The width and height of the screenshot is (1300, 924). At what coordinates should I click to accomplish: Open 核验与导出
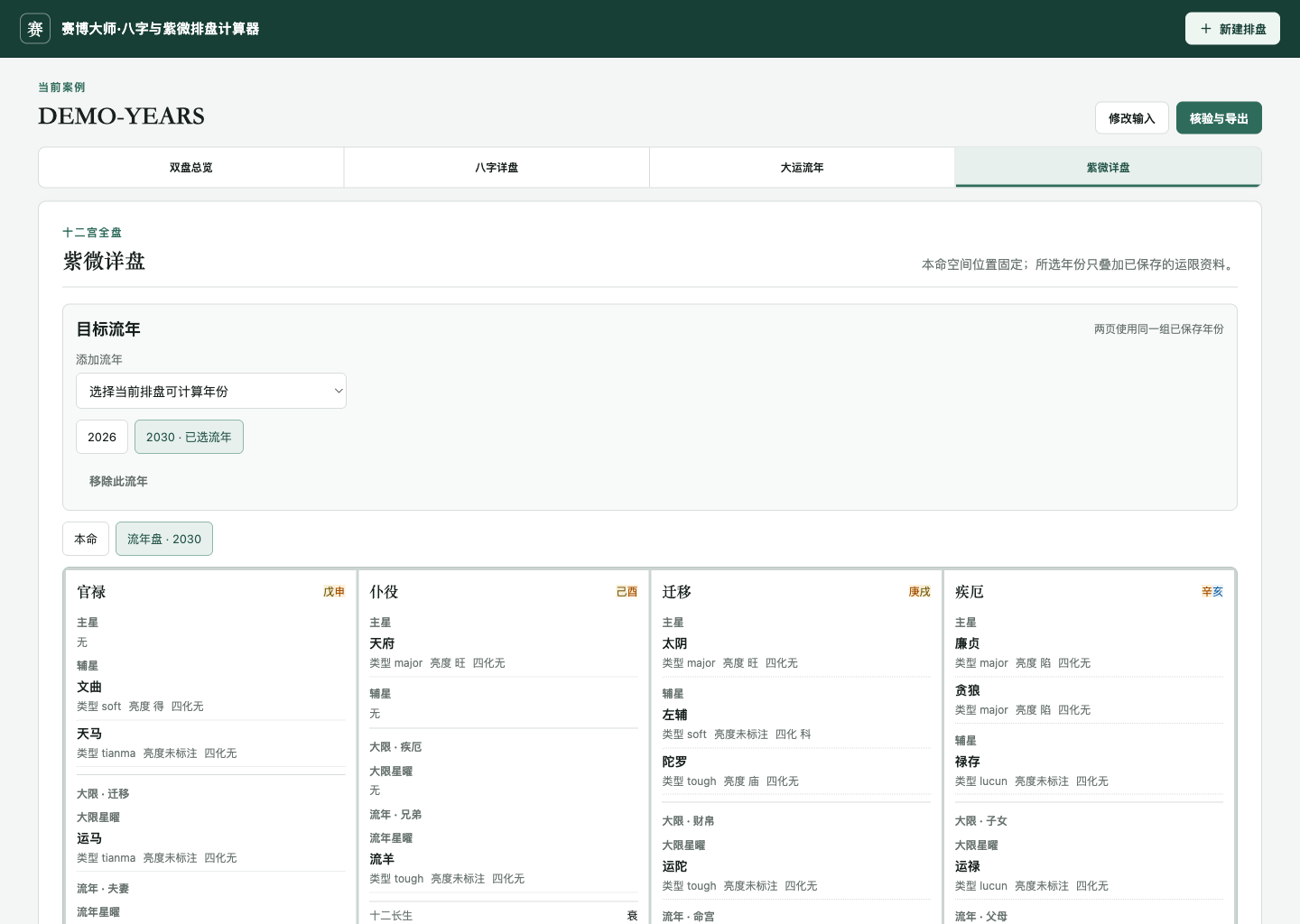1219,118
